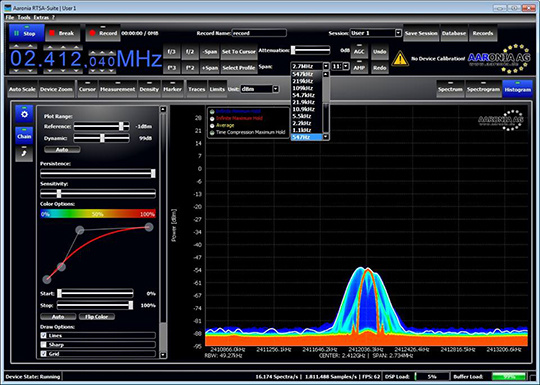Toggle the Chain panel button

point(24,135)
